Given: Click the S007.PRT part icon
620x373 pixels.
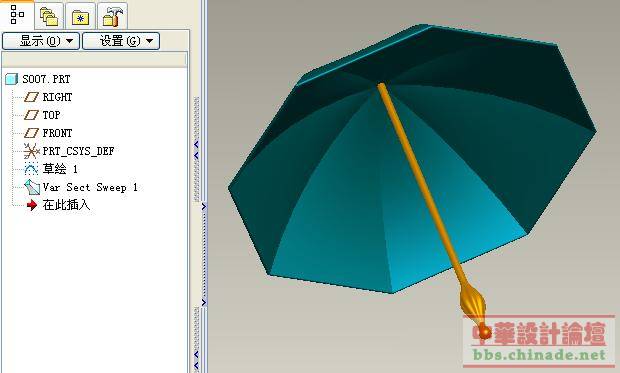Looking at the screenshot, I should point(11,79).
